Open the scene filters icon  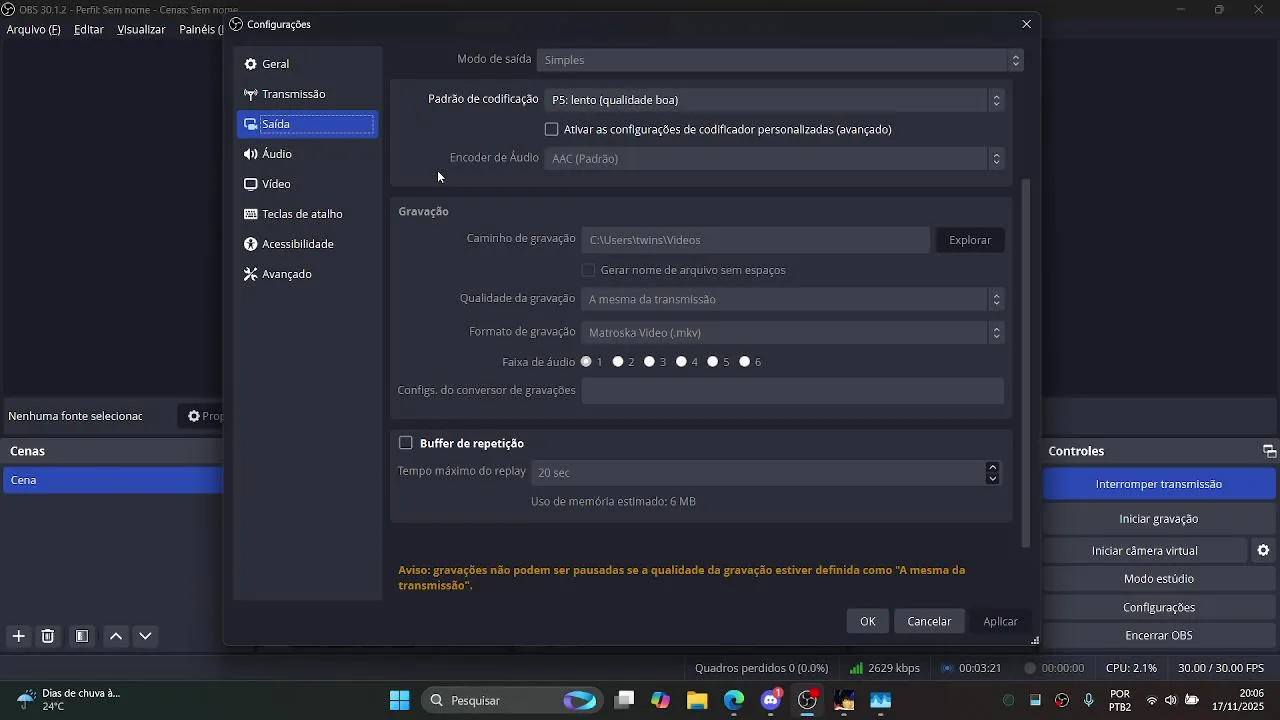pos(82,636)
